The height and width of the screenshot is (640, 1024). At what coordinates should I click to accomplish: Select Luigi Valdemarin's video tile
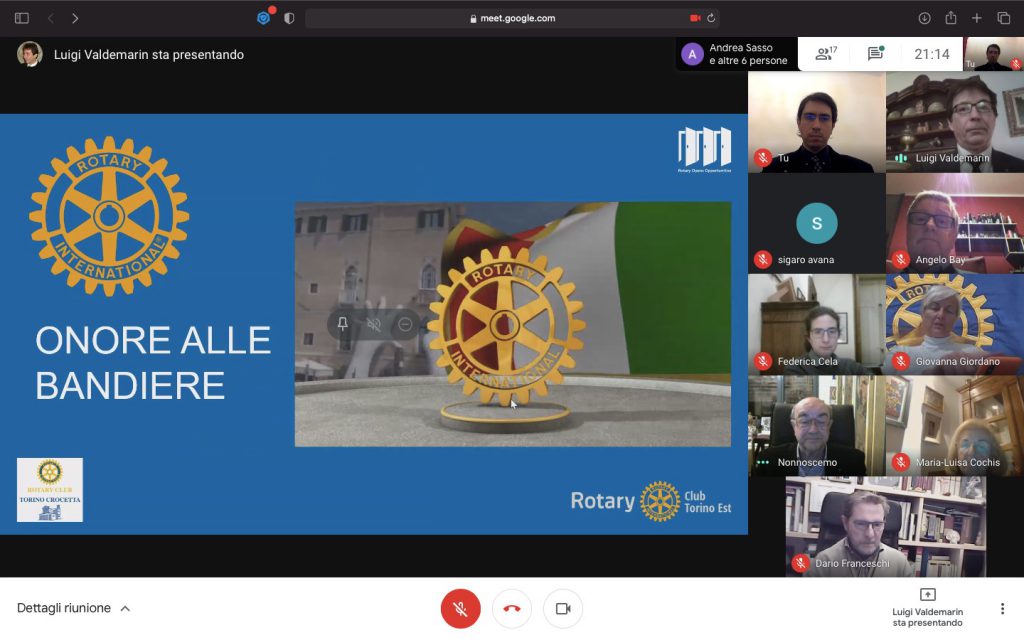(x=955, y=122)
